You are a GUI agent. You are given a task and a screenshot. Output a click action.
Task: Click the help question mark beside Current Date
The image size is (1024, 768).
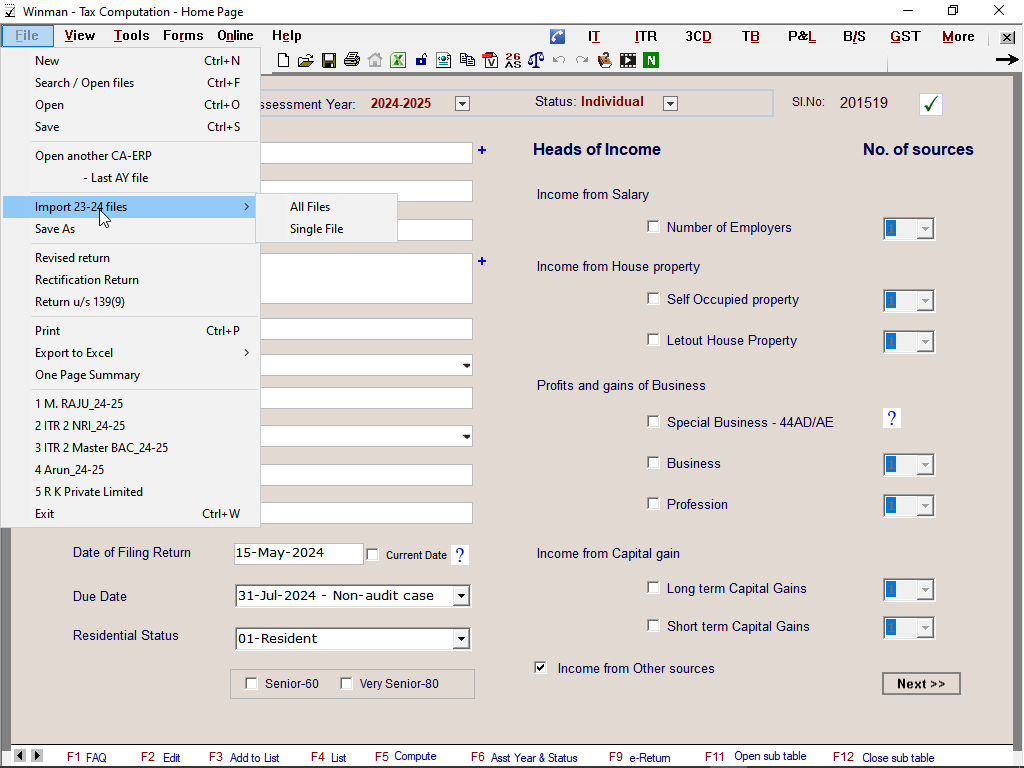460,555
